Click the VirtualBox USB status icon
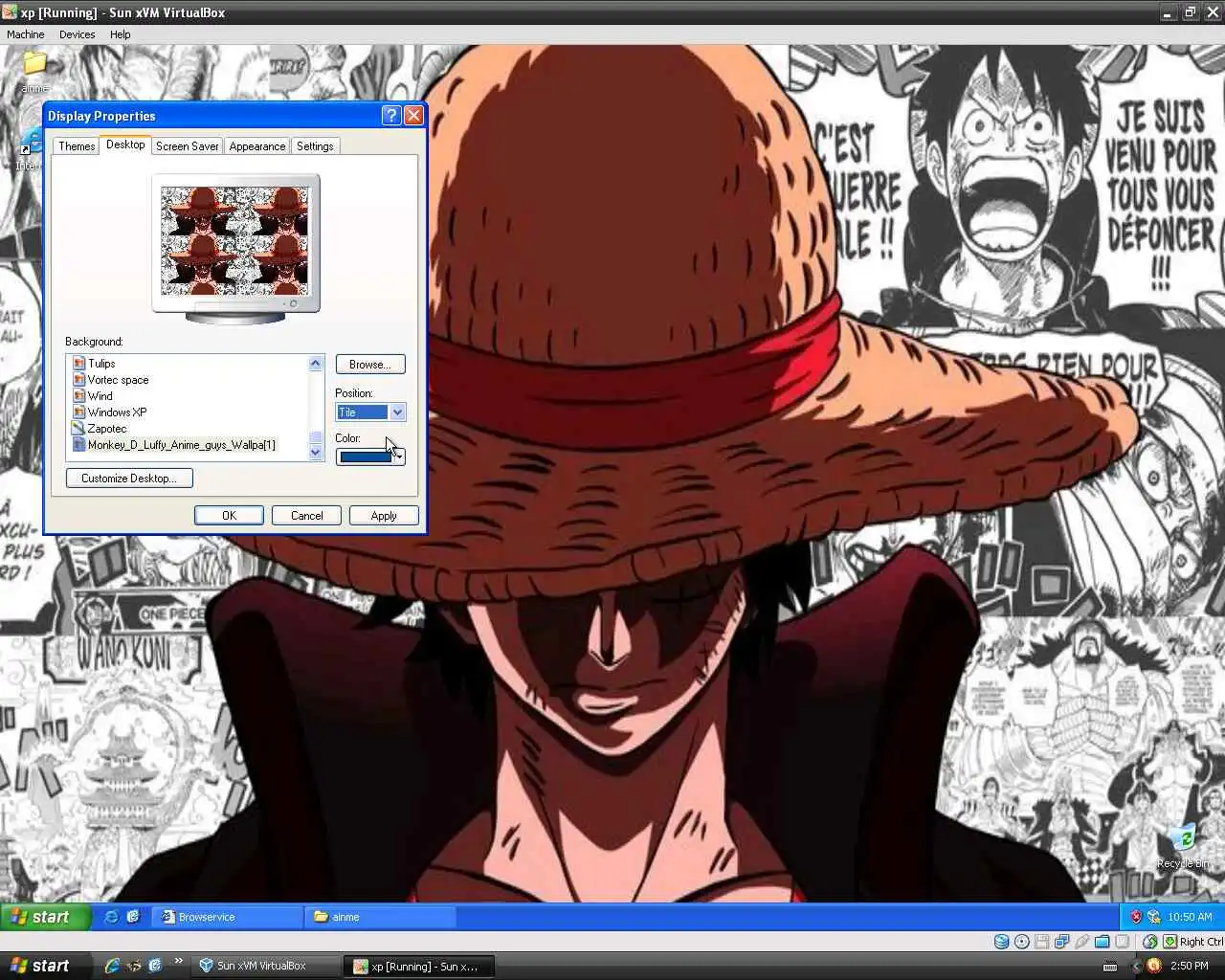The width and height of the screenshot is (1225, 980). [x=1081, y=942]
